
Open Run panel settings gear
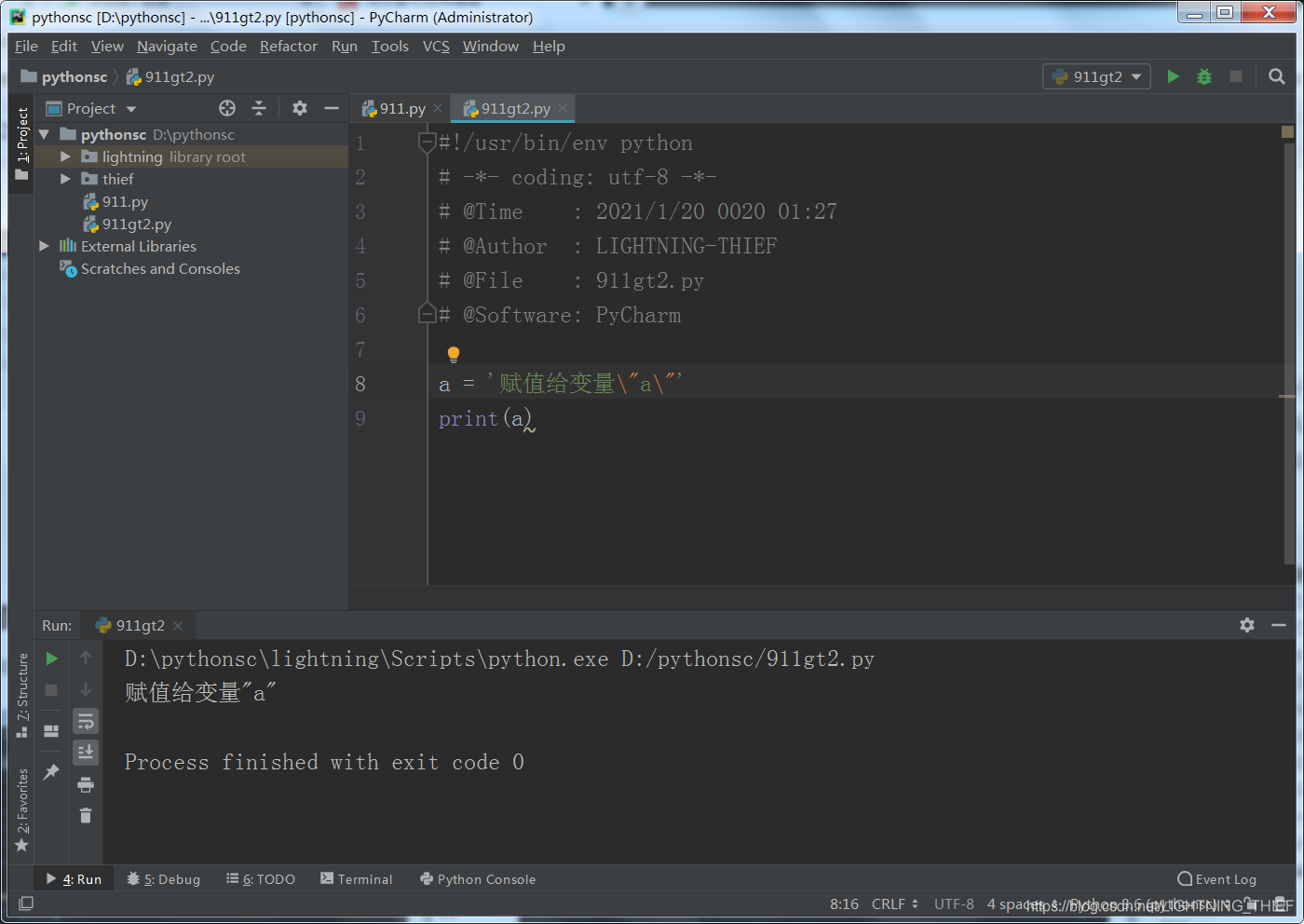point(1247,625)
